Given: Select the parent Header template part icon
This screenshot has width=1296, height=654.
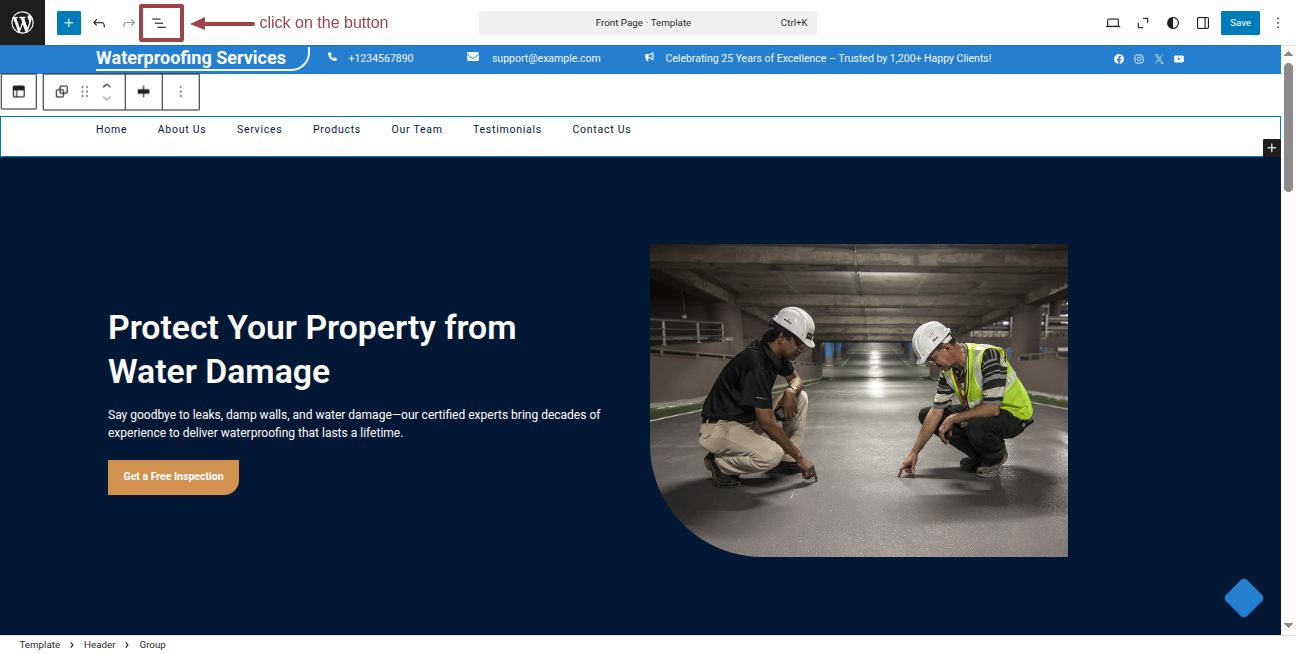Looking at the screenshot, I should [x=19, y=91].
